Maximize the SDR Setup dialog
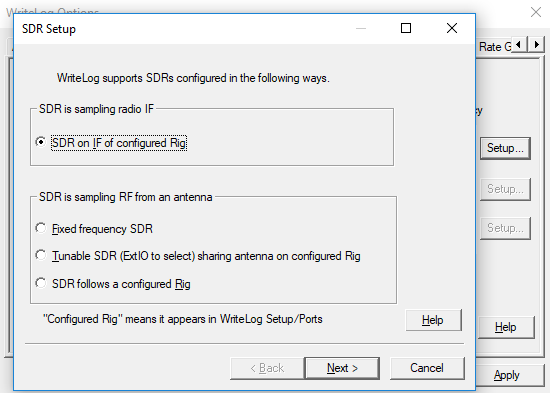Viewport: 550px width, 393px height. click(x=406, y=28)
